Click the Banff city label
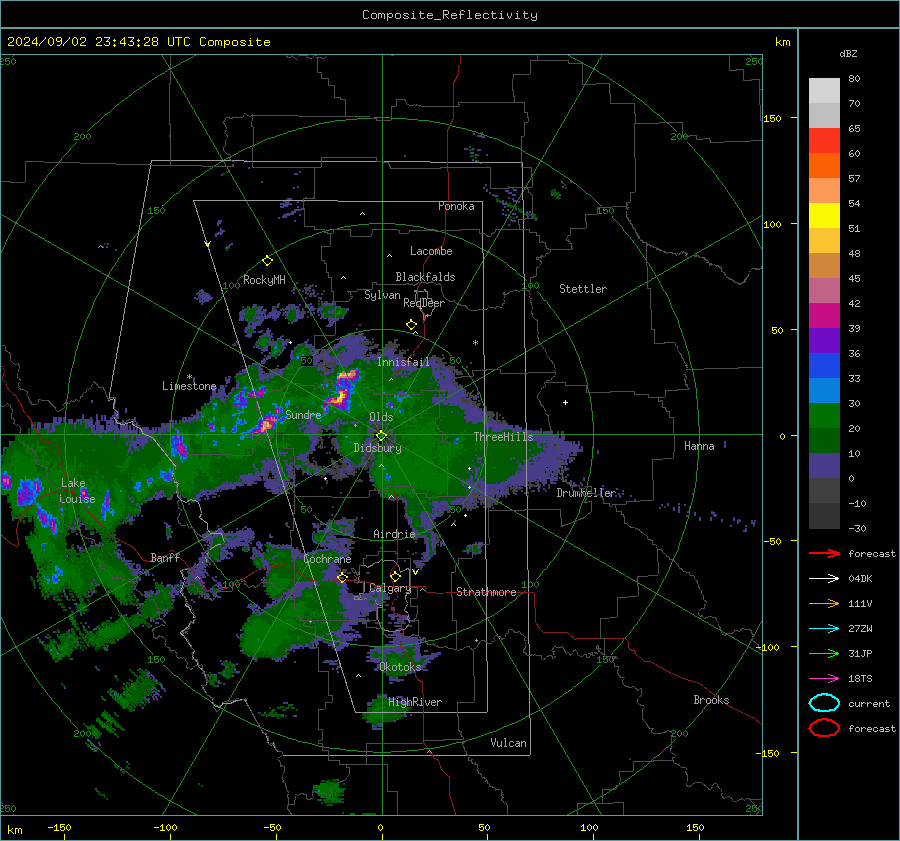 [x=165, y=557]
